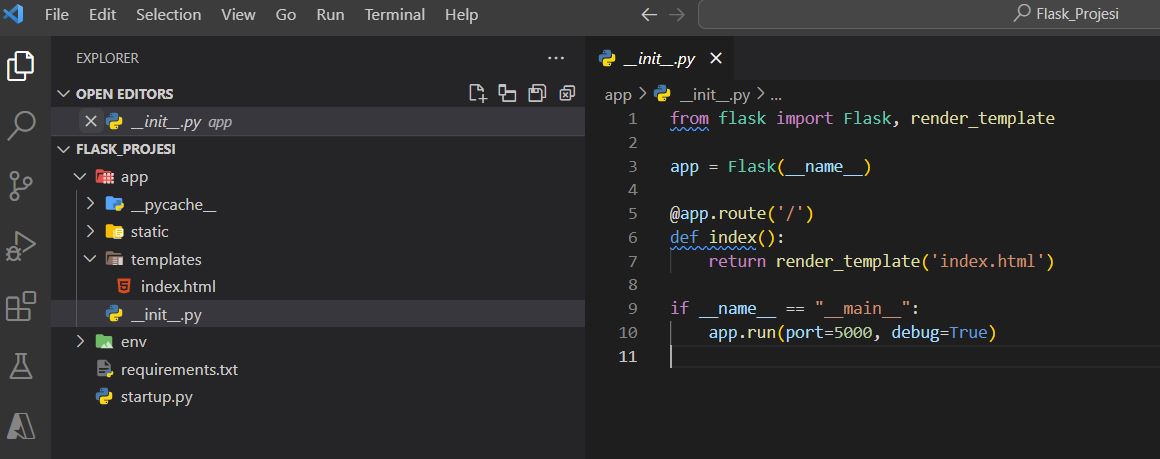Click Save All icon in Open Editors

pos(537,94)
